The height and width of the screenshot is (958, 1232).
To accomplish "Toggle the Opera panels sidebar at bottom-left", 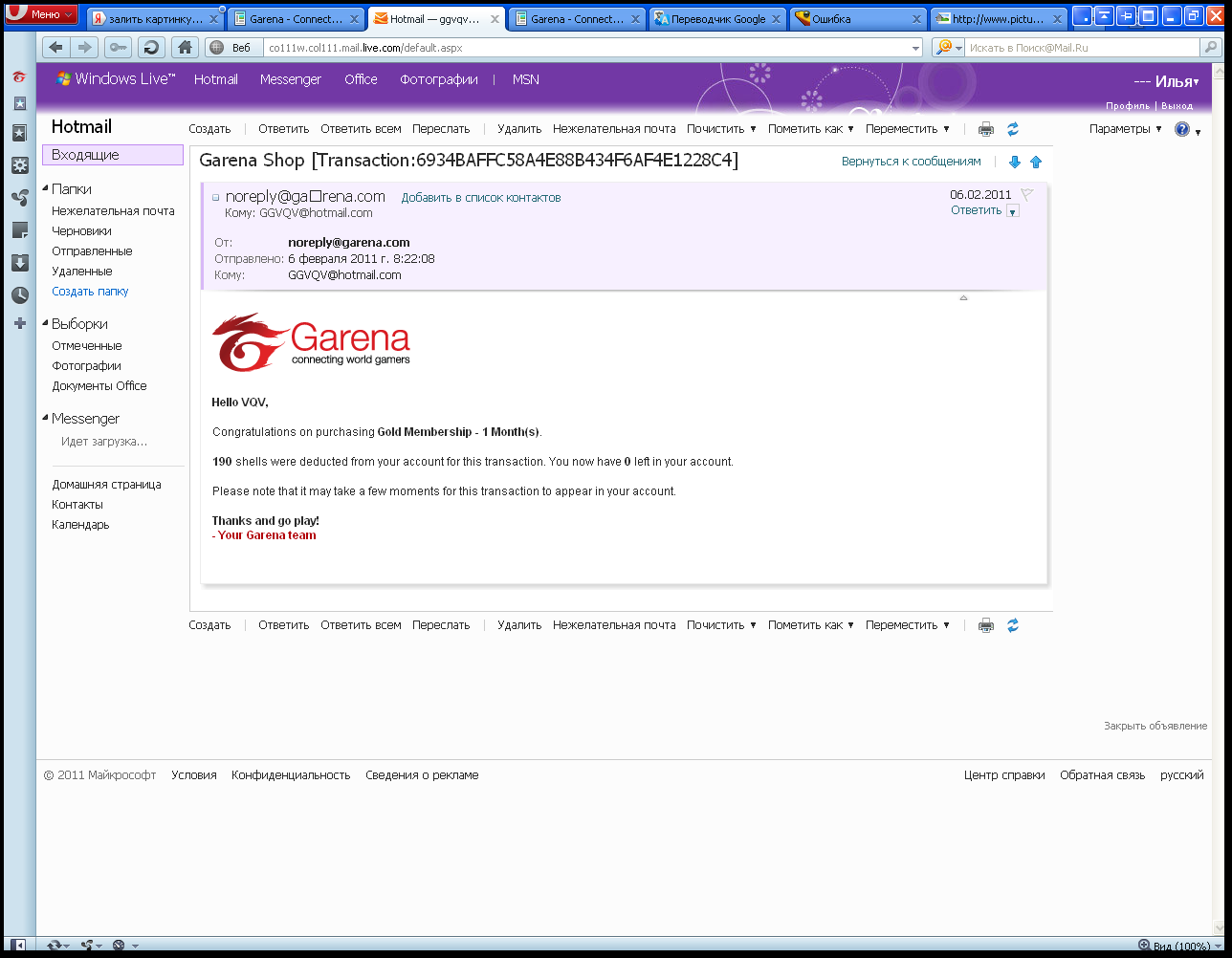I will pos(18,946).
